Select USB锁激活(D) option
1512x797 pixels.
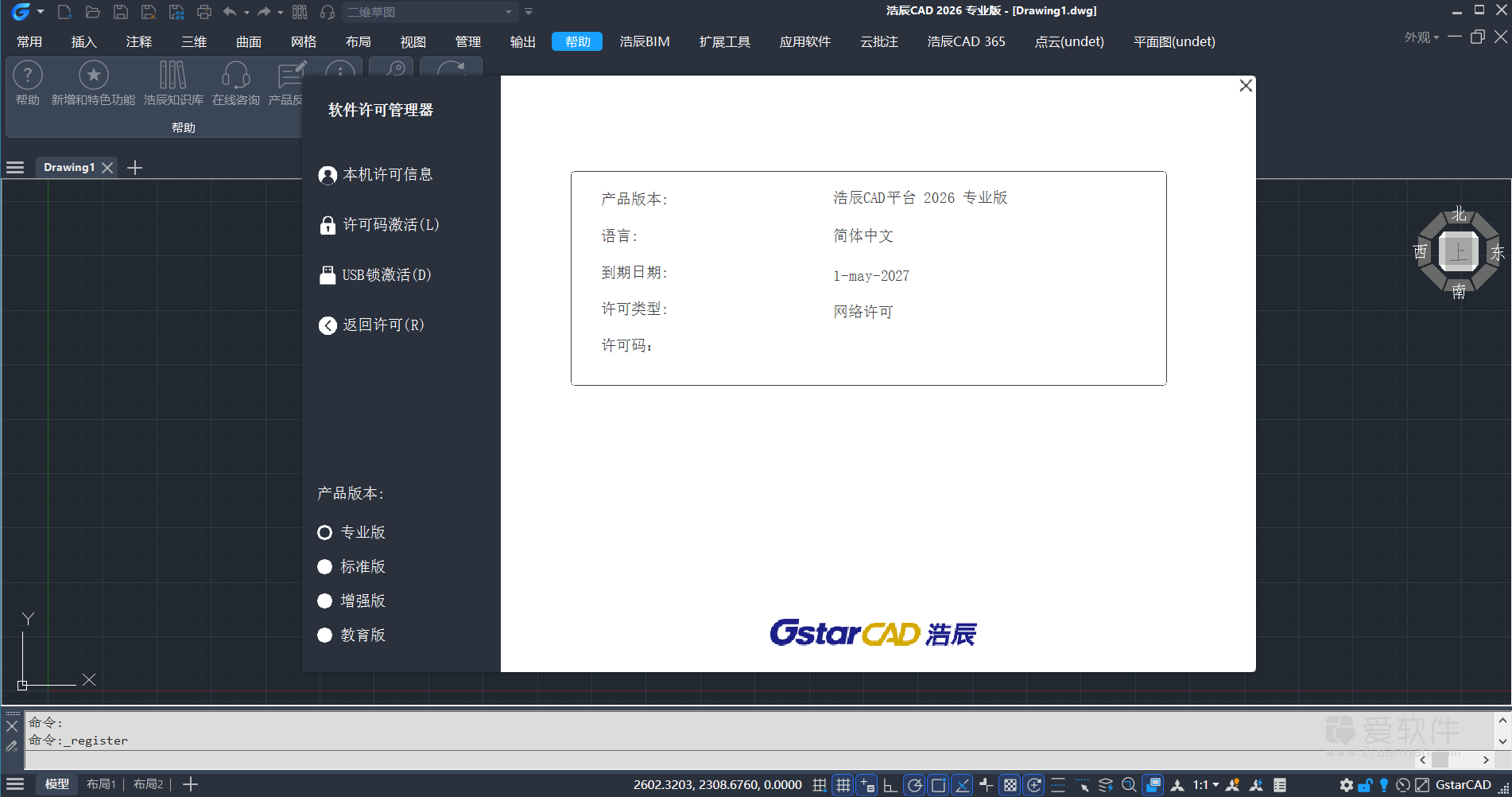click(x=375, y=275)
